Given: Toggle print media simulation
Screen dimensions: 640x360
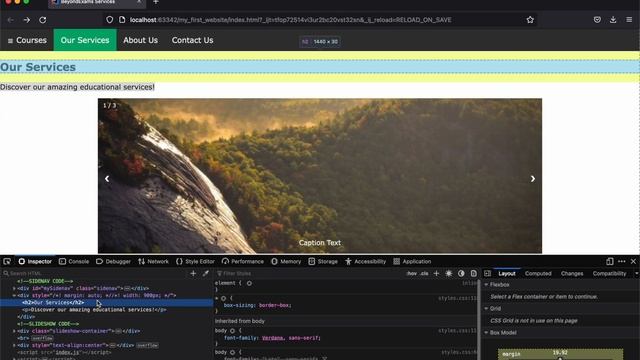Looking at the screenshot, I should click(x=473, y=273).
